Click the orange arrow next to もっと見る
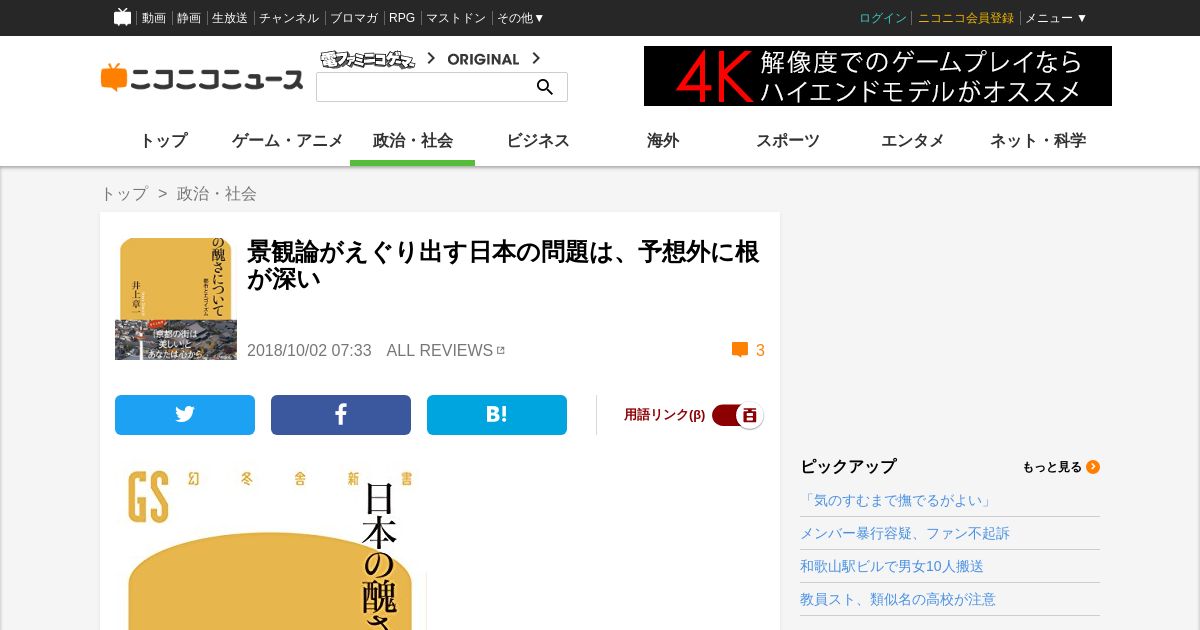 1093,467
